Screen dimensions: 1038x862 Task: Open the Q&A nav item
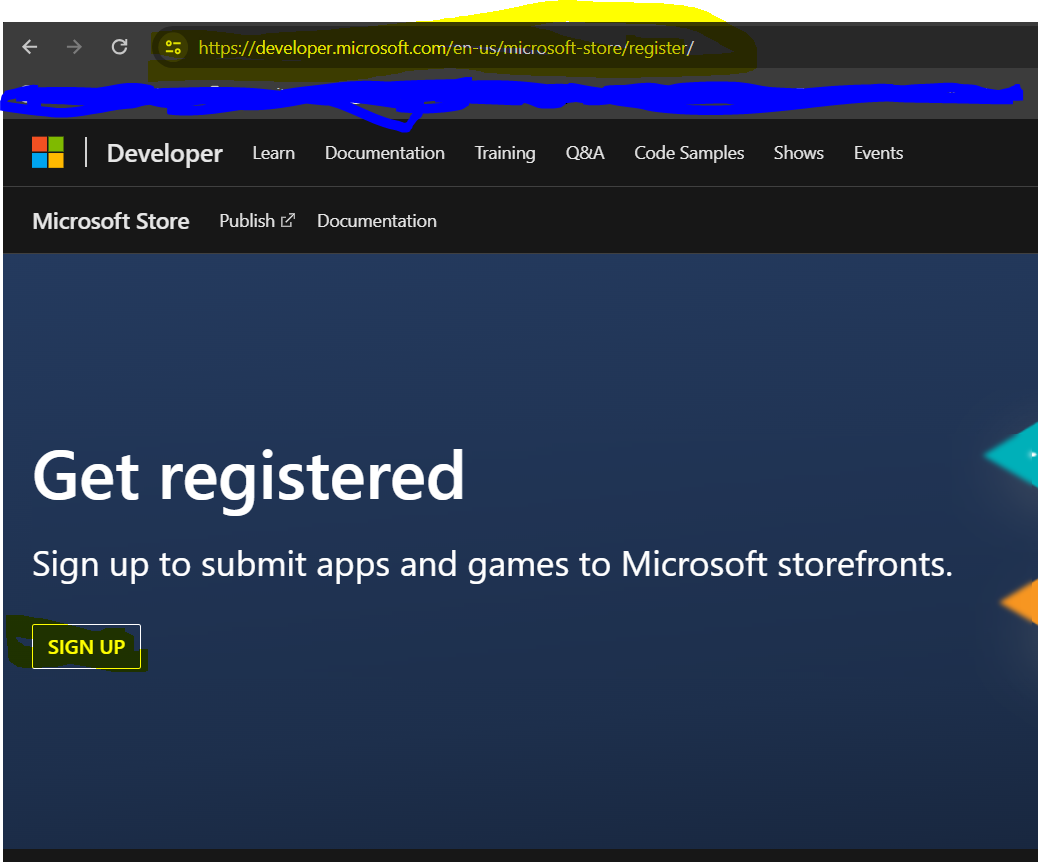tap(585, 153)
